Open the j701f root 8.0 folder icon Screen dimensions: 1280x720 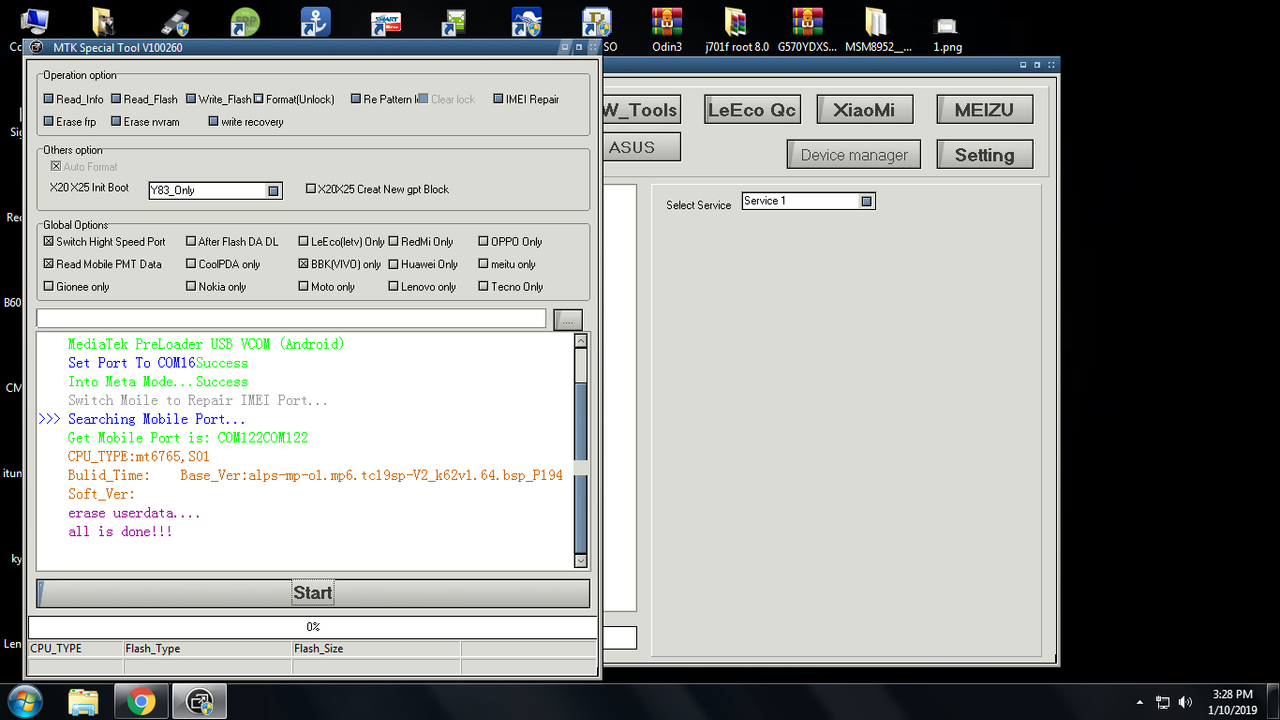[x=737, y=24]
